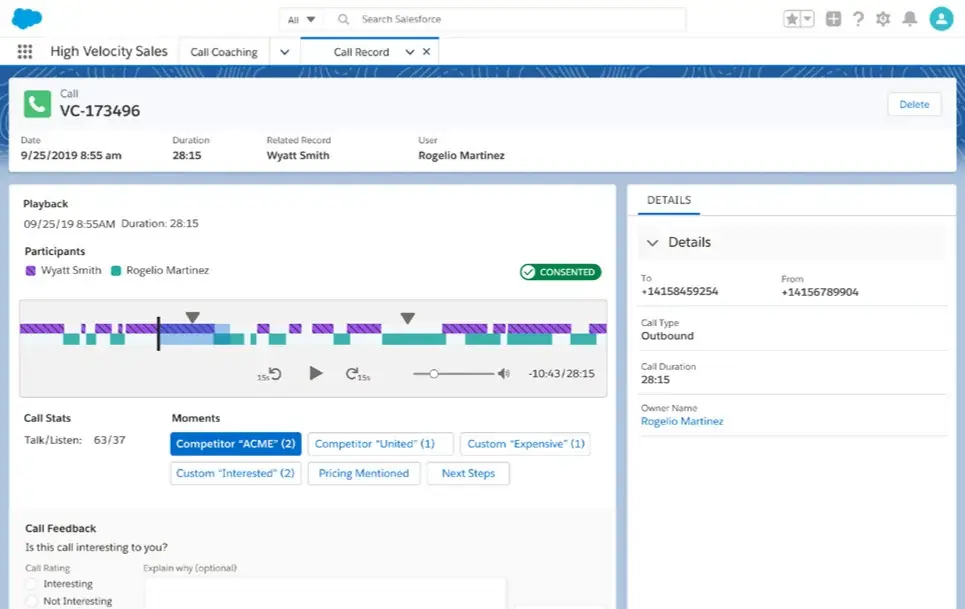965x609 pixels.
Task: Open the user profile avatar
Action: (x=941, y=18)
